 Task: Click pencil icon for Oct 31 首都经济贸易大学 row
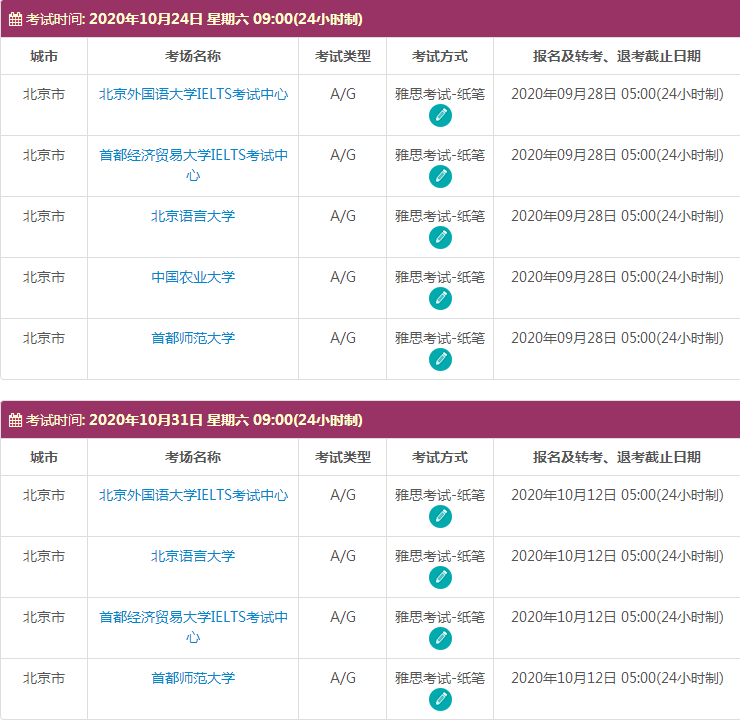(x=440, y=638)
